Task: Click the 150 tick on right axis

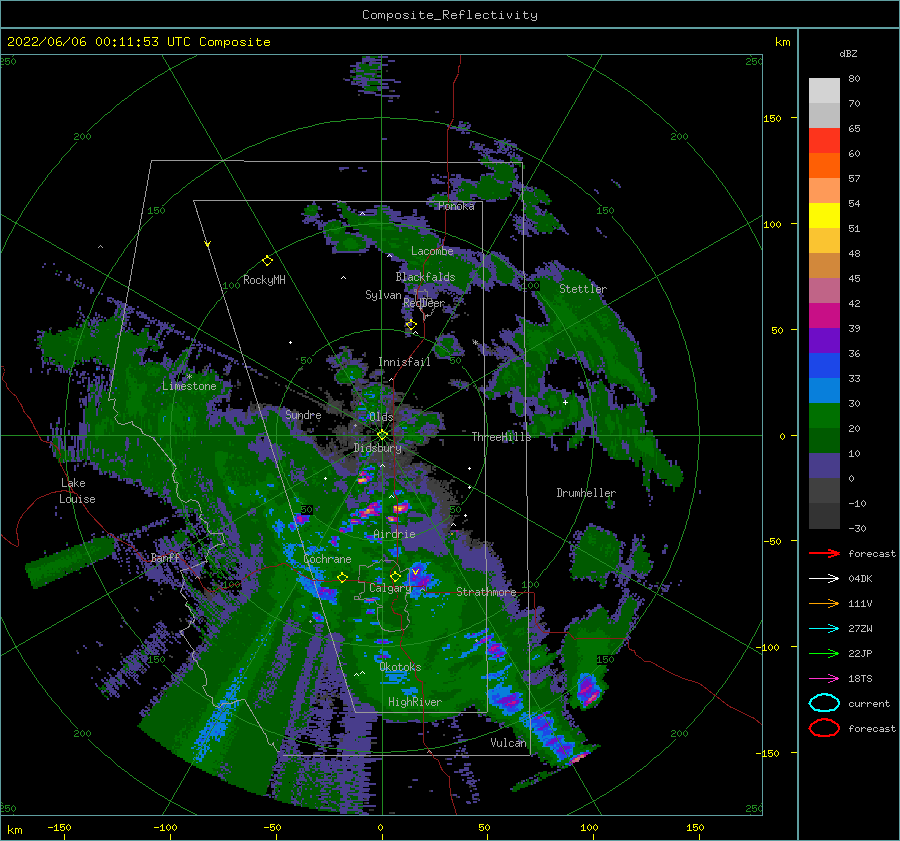Action: [x=772, y=118]
